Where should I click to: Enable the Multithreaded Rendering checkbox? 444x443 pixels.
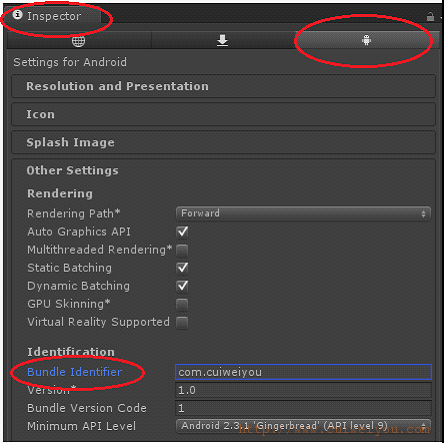pyautogui.click(x=182, y=250)
